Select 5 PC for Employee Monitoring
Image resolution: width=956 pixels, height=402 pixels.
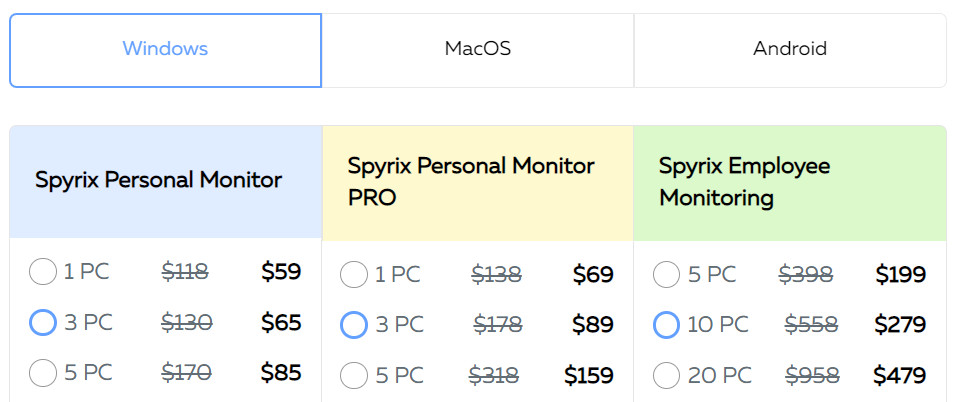coord(666,275)
